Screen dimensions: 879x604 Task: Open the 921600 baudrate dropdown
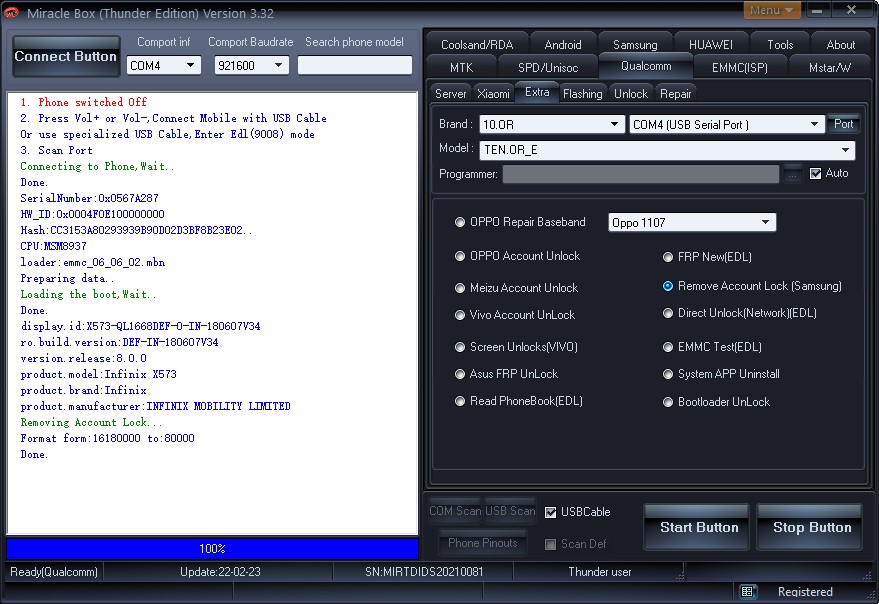tap(251, 66)
